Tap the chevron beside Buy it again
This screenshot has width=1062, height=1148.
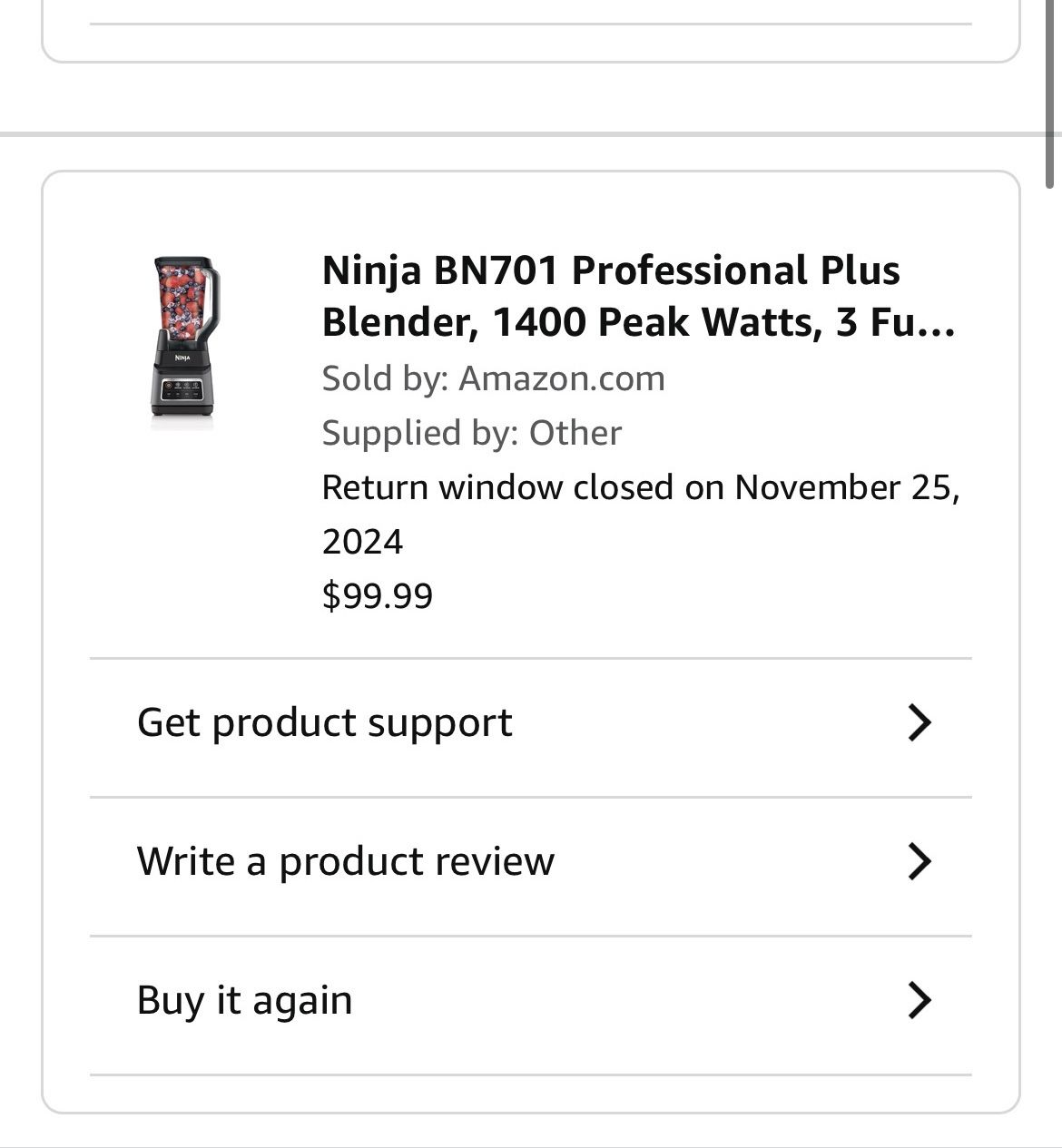point(919,1000)
